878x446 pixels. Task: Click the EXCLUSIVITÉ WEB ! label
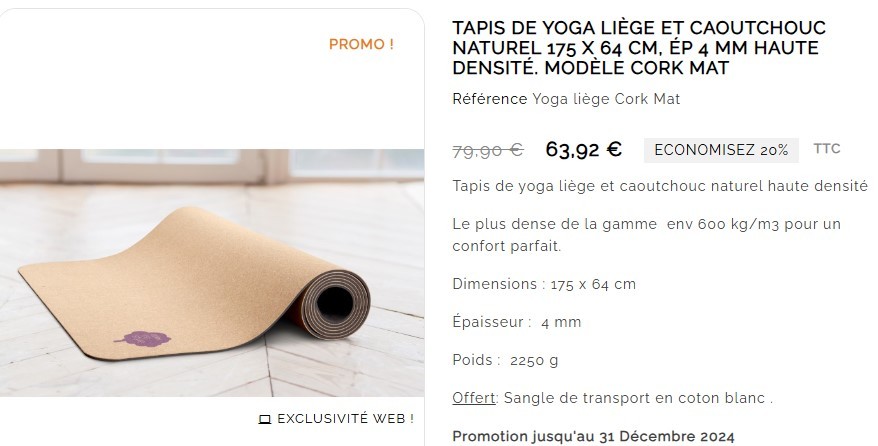pos(345,419)
